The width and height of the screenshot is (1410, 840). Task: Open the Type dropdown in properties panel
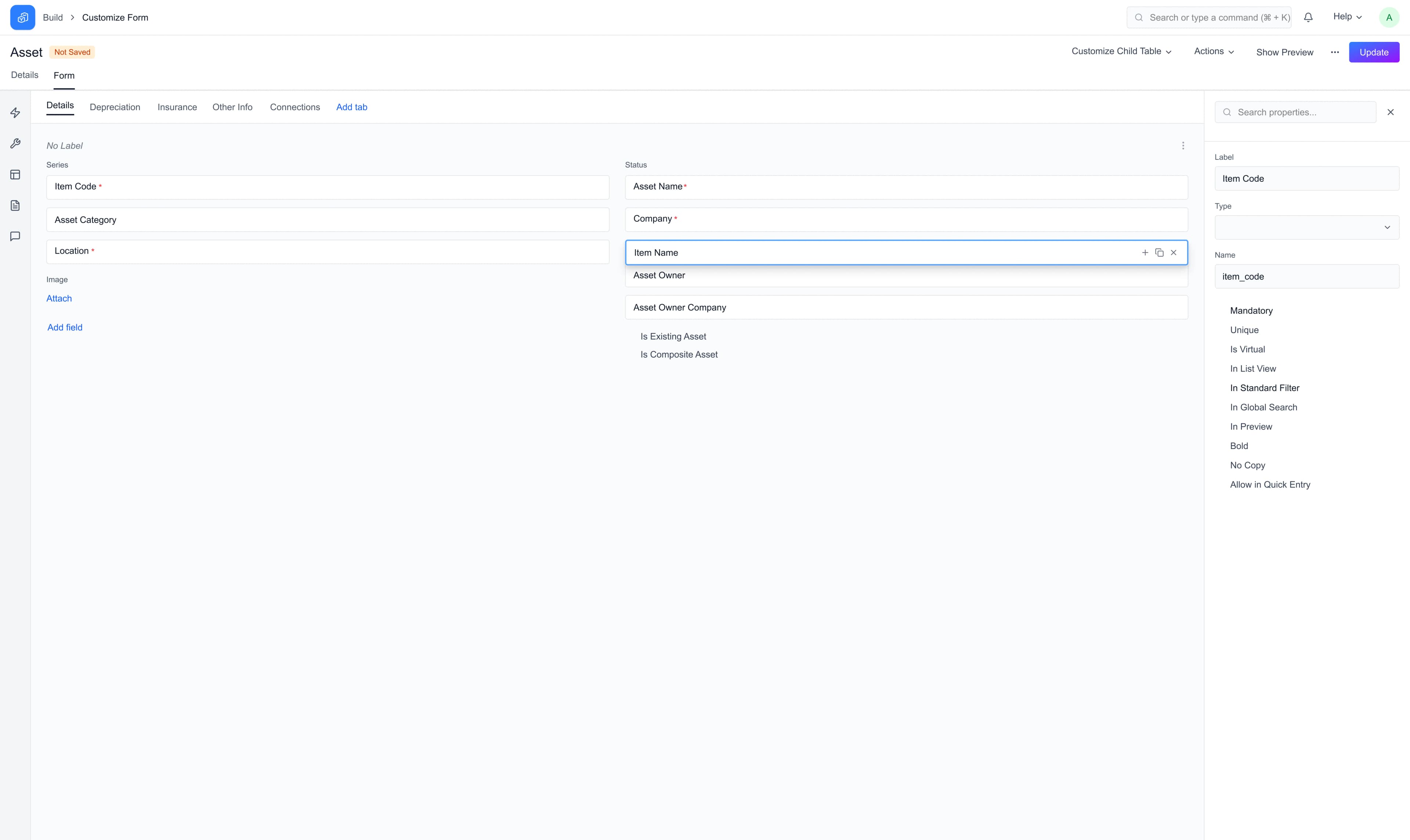[x=1306, y=227]
